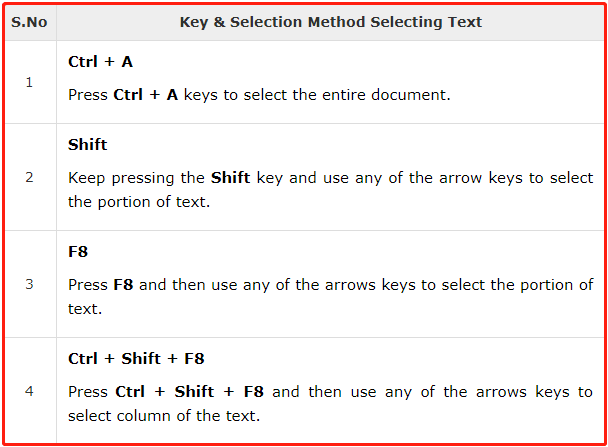Click the bold Ctrl + Shift + F8 heading

(x=136, y=359)
